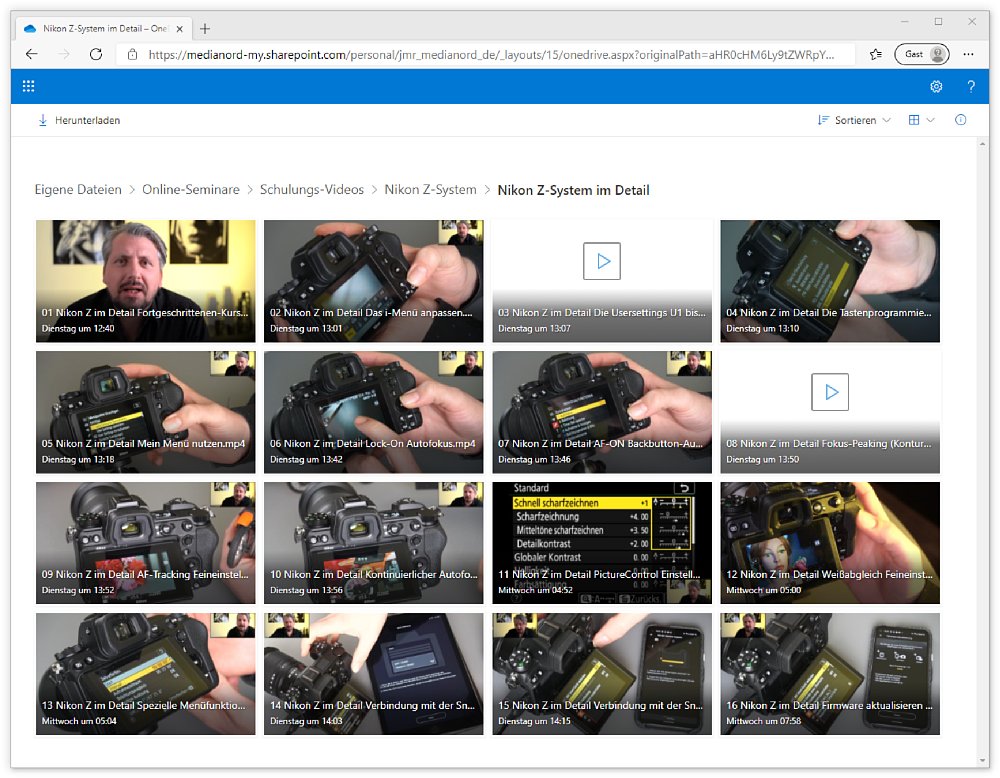
Task: Open the Sortieren dropdown
Action: (x=854, y=120)
